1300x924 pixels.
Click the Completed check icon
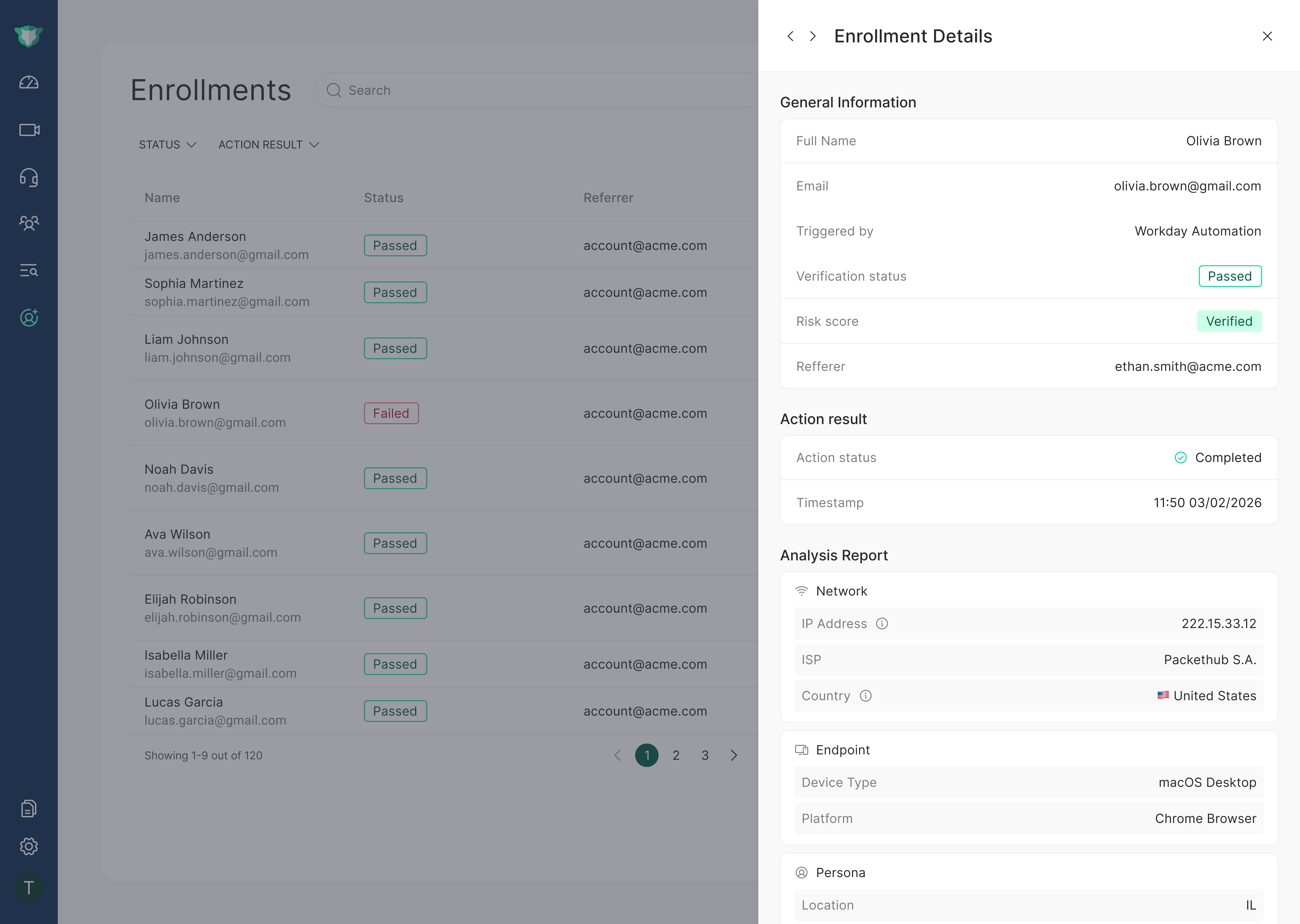(1180, 457)
